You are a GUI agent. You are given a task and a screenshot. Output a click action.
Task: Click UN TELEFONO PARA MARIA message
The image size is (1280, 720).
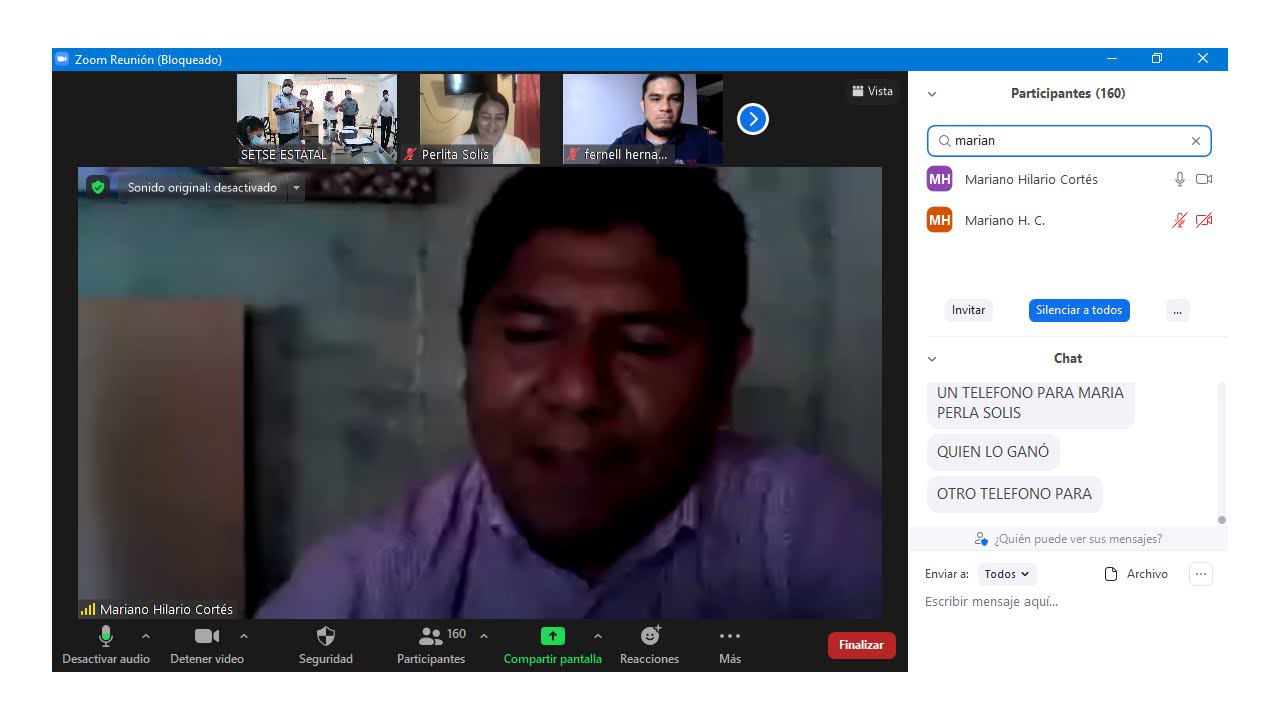[x=1030, y=403]
